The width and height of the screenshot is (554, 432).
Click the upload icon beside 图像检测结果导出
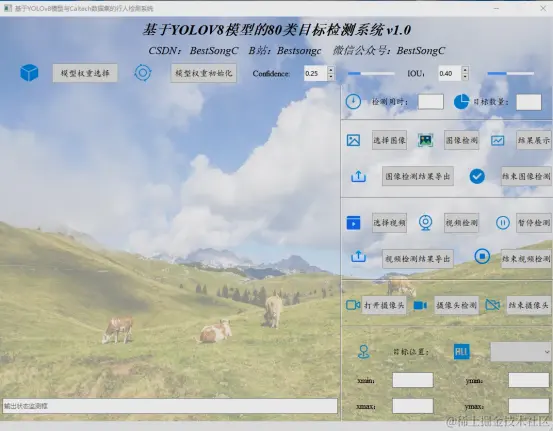(x=358, y=176)
